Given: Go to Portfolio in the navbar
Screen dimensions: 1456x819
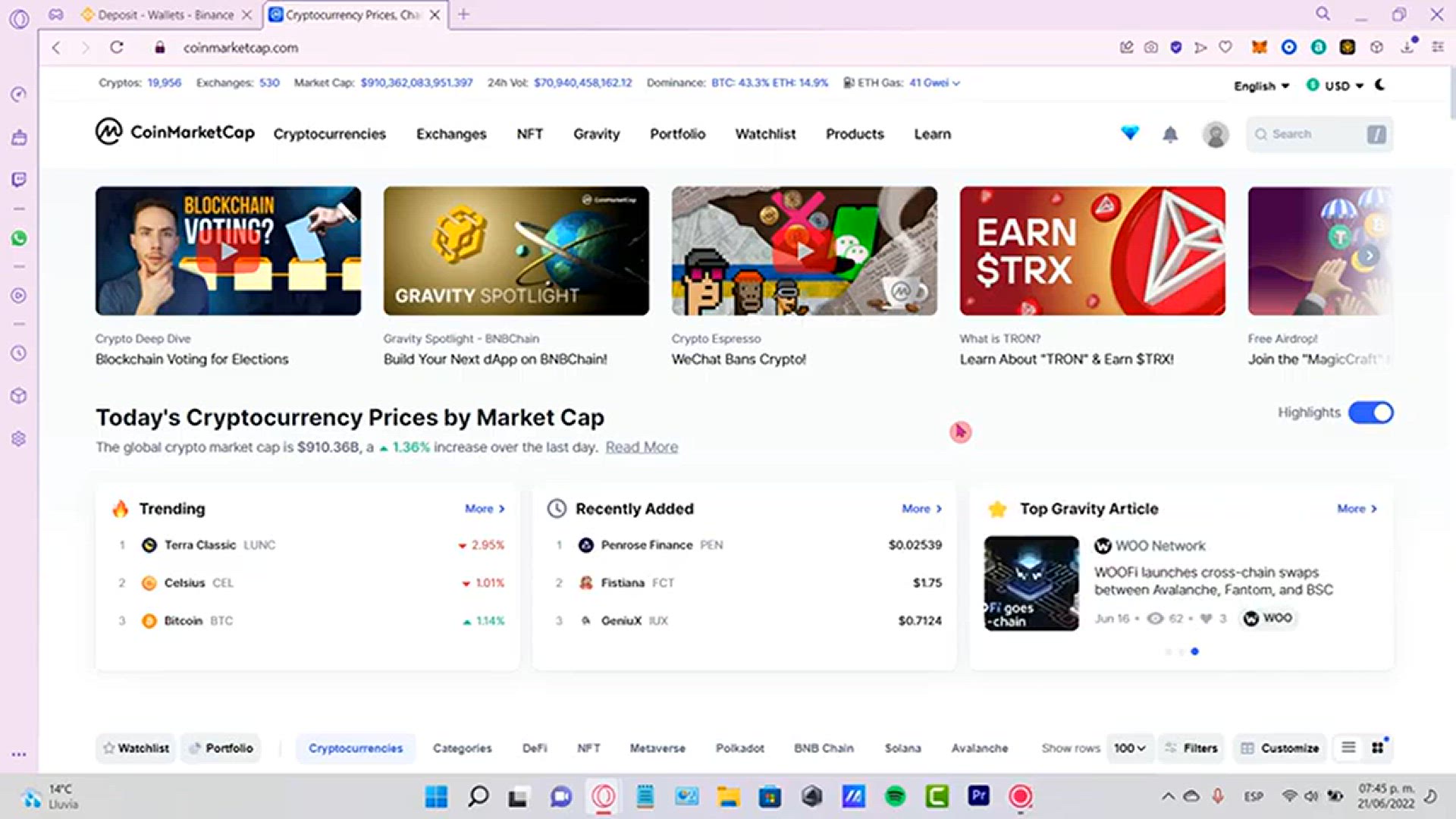Looking at the screenshot, I should coord(677,134).
